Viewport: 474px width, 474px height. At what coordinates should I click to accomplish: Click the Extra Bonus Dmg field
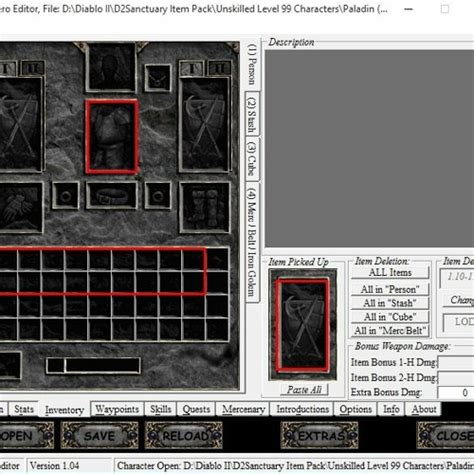(x=456, y=393)
